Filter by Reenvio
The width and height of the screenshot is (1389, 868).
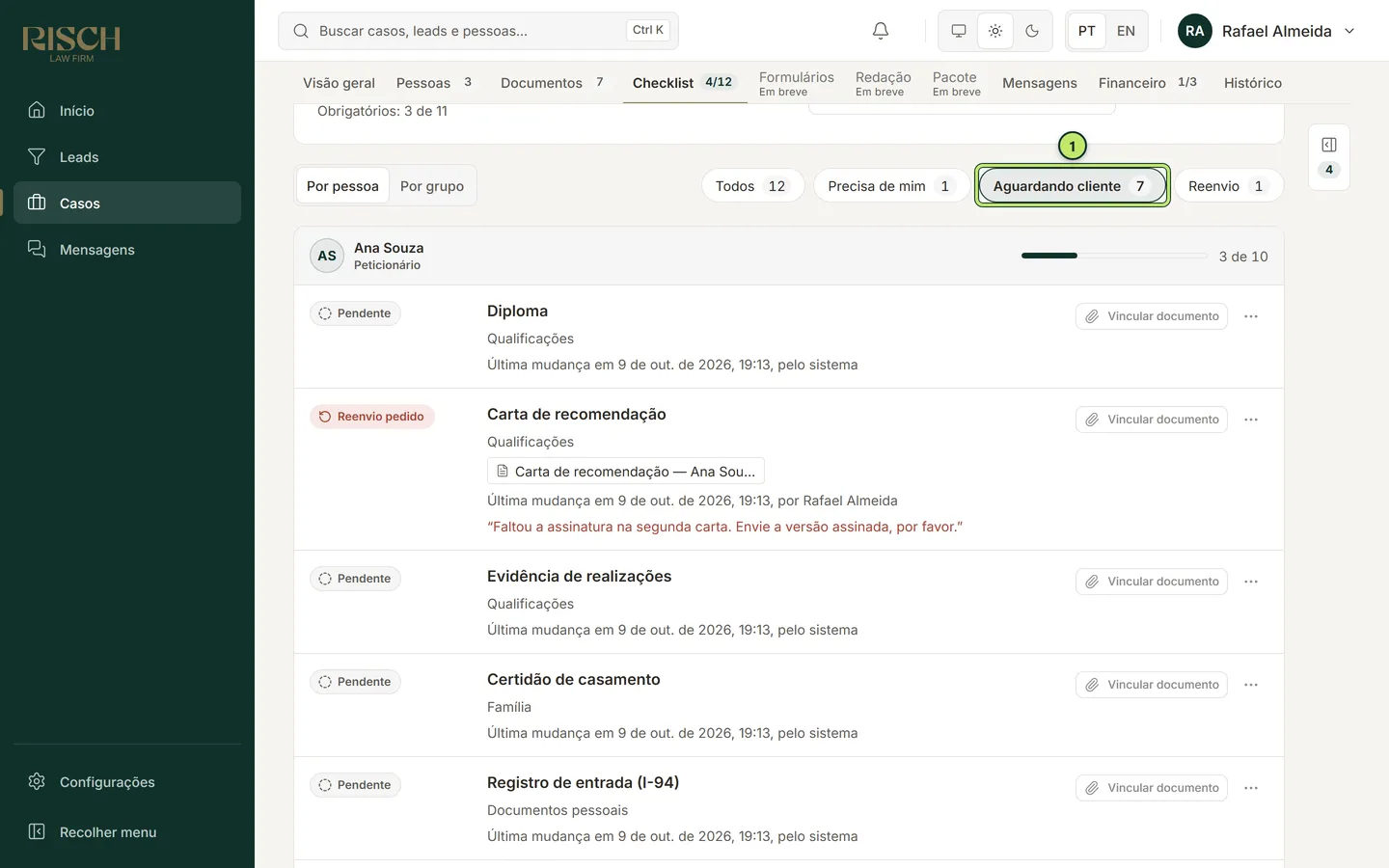pos(1229,186)
